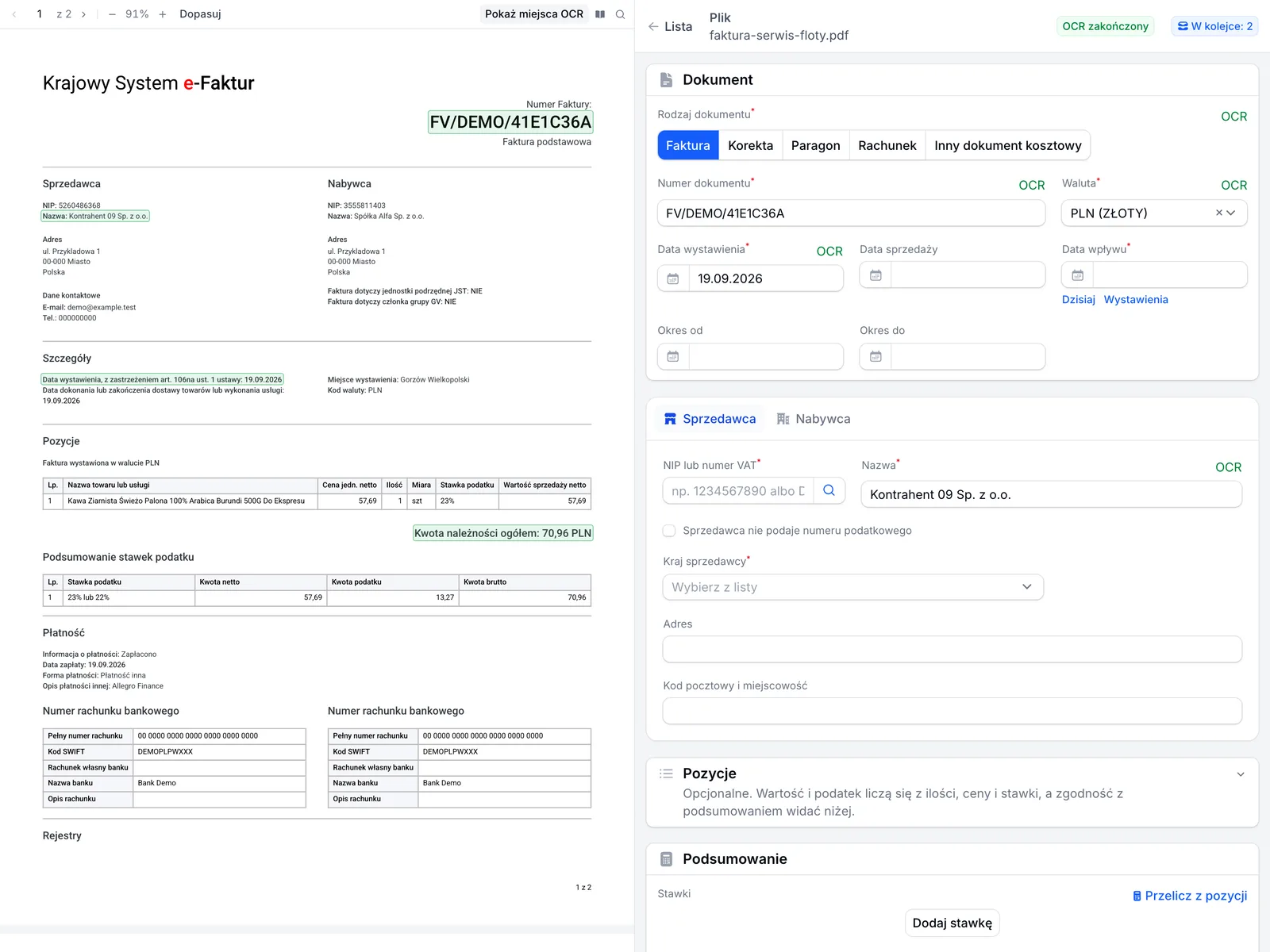Open W kolejce: 2 queue badge
The image size is (1270, 952).
[x=1214, y=26]
